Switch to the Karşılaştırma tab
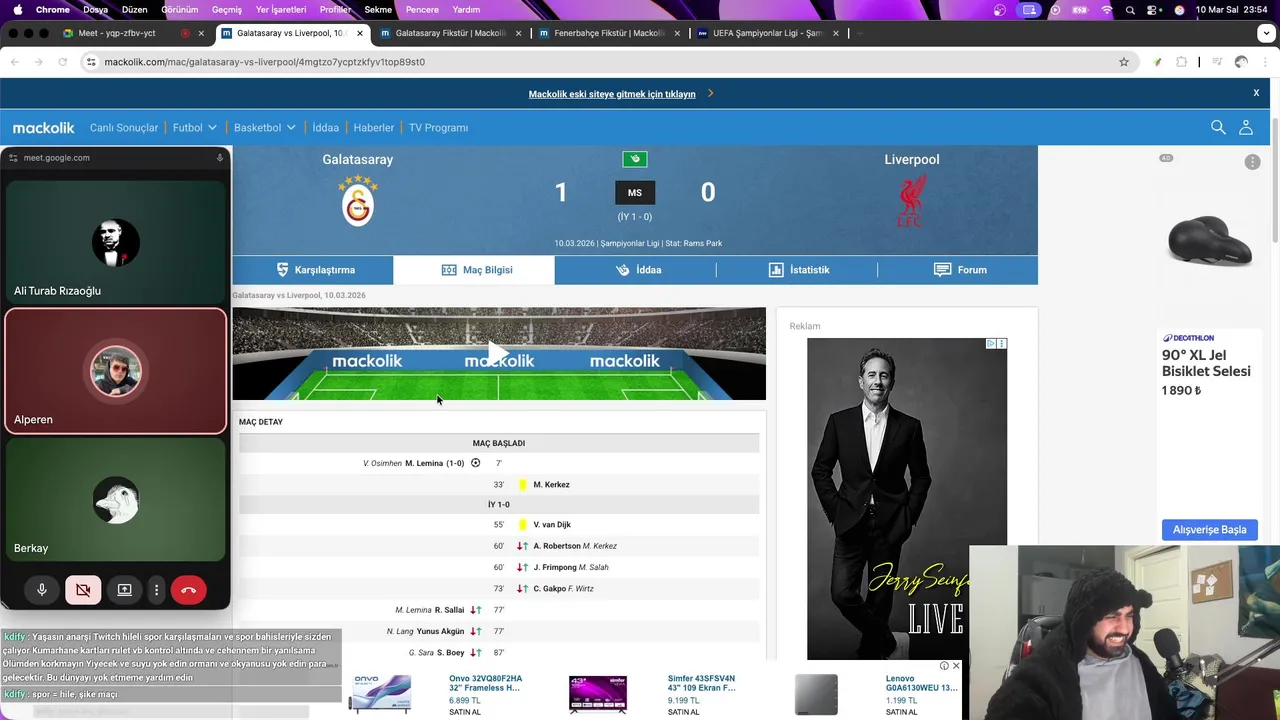Screen dimensions: 1280x720 click(313, 270)
